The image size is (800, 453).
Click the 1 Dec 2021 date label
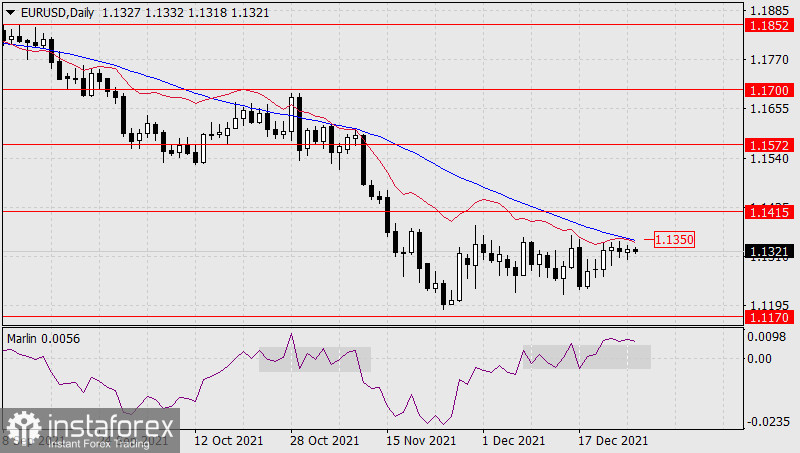tap(514, 440)
